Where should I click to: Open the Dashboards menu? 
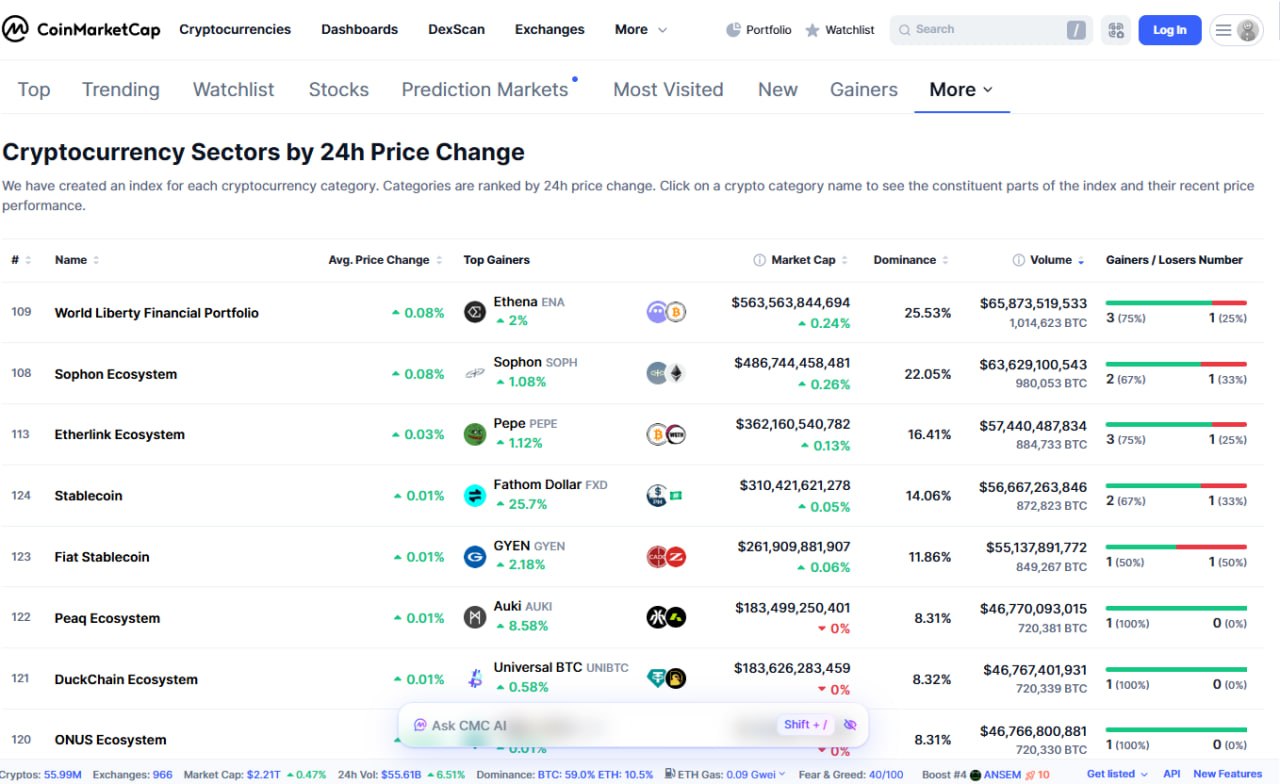359,30
